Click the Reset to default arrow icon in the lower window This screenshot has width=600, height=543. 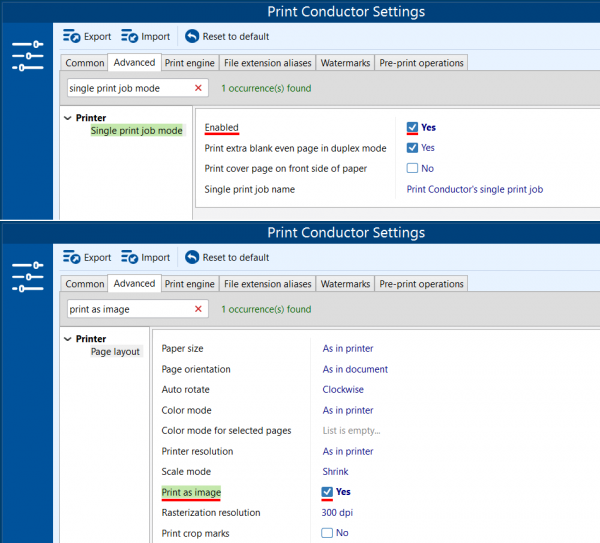(192, 257)
